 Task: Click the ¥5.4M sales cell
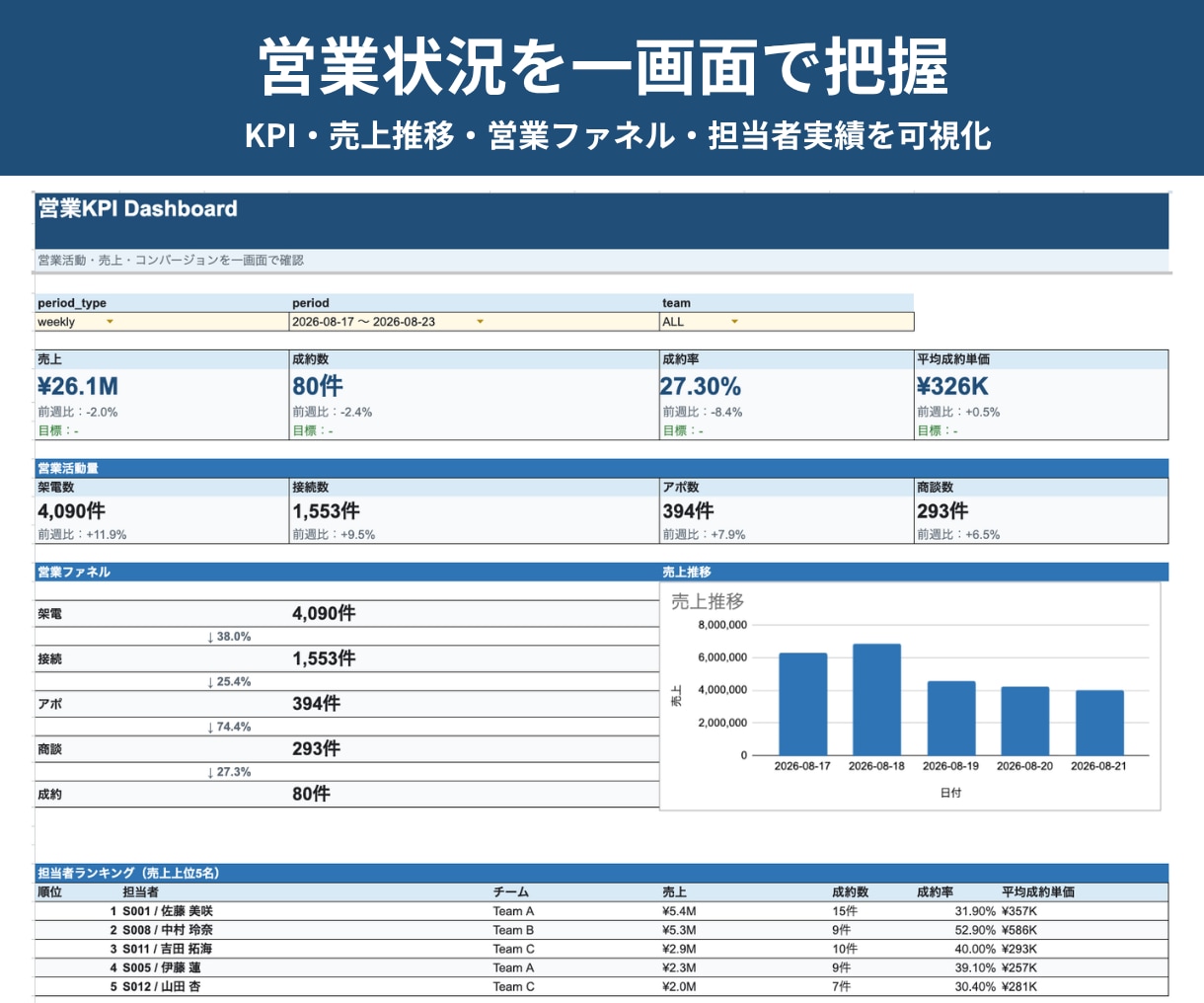tap(679, 911)
